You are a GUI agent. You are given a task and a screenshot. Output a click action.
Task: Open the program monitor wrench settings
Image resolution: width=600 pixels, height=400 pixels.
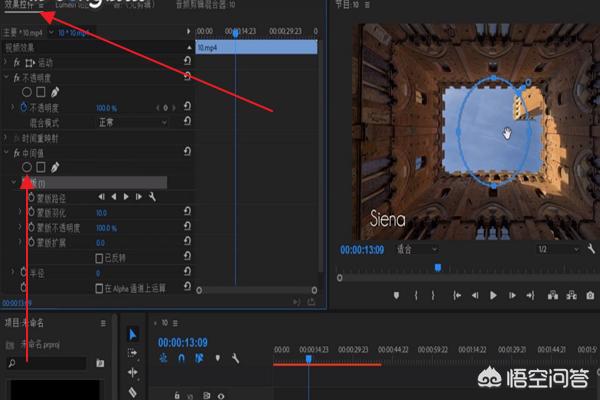592,249
